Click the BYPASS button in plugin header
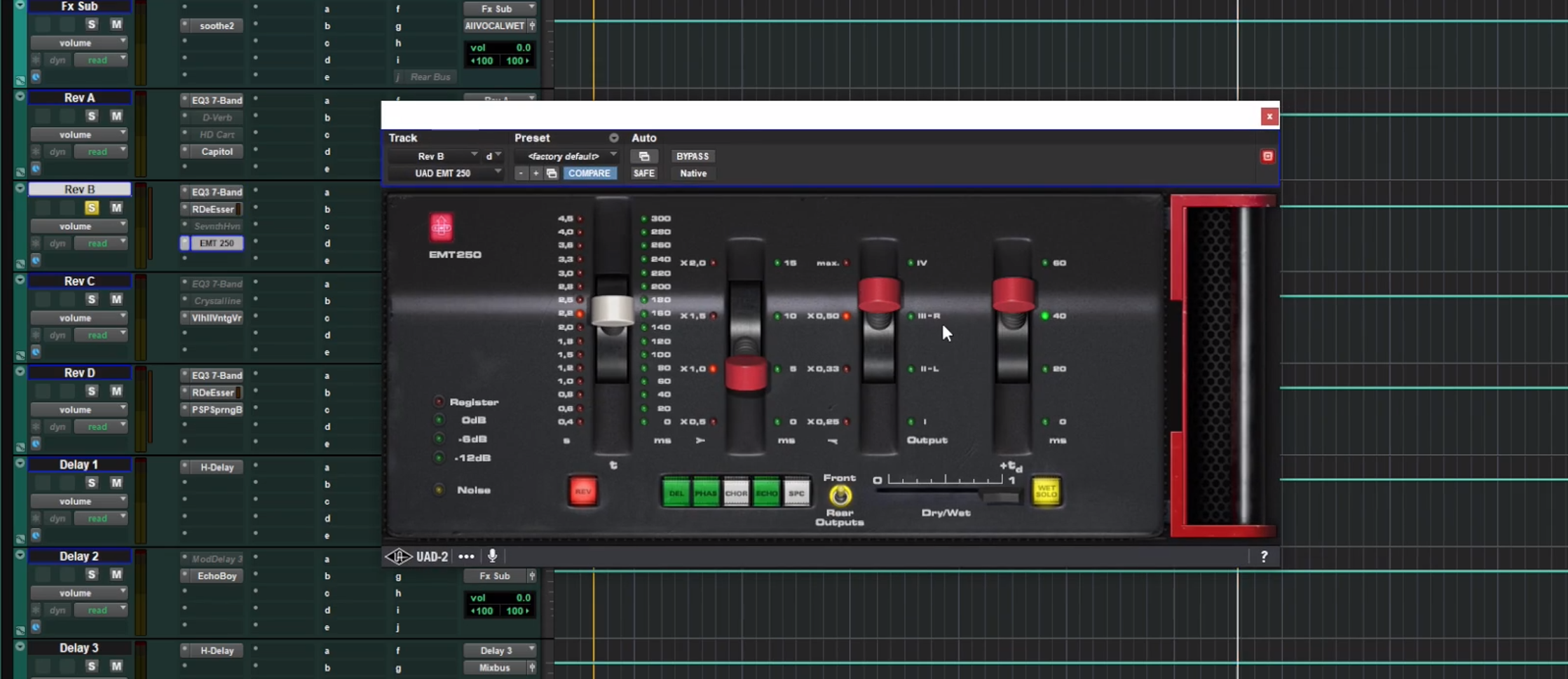 pos(692,156)
